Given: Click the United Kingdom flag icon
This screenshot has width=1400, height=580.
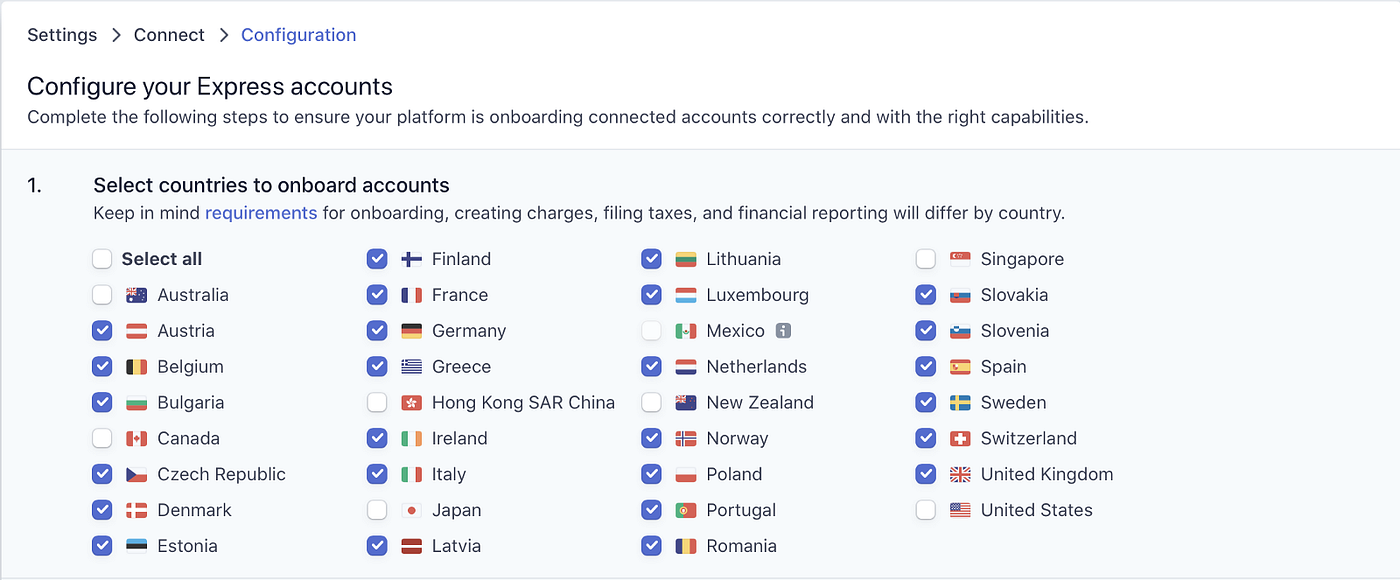Looking at the screenshot, I should coord(960,474).
